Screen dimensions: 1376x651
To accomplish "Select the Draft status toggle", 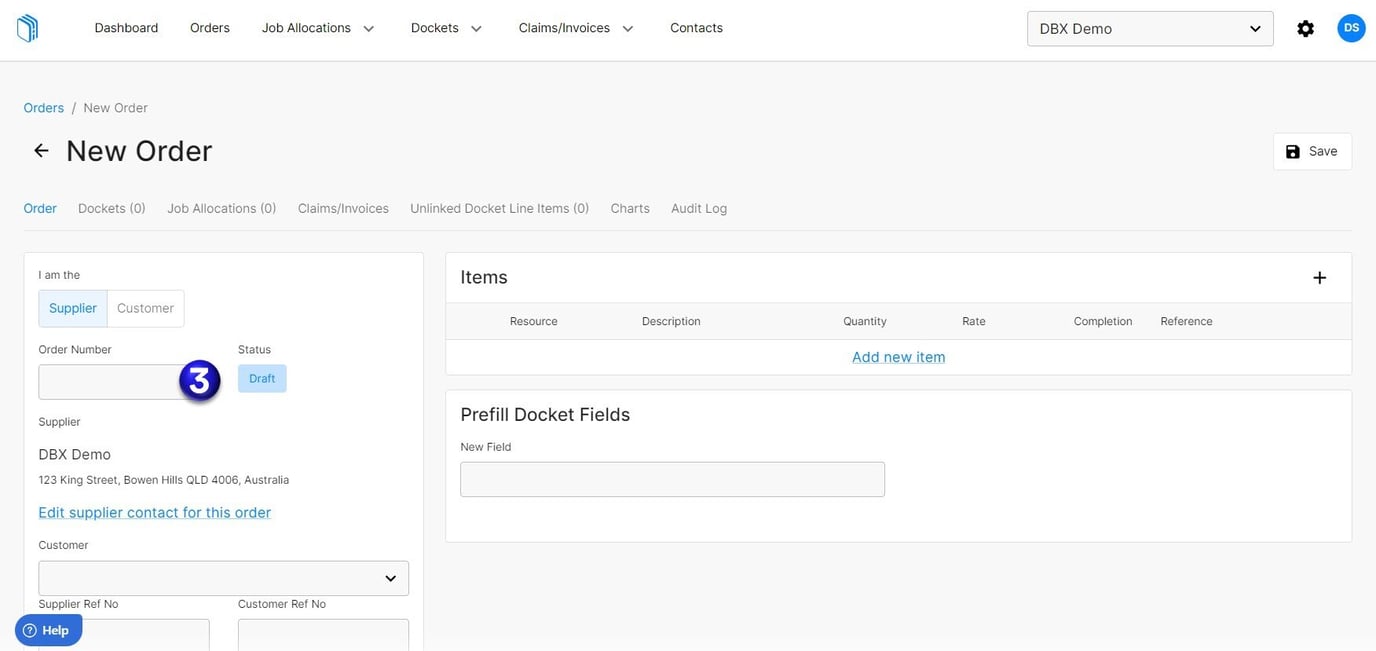I will pos(261,378).
